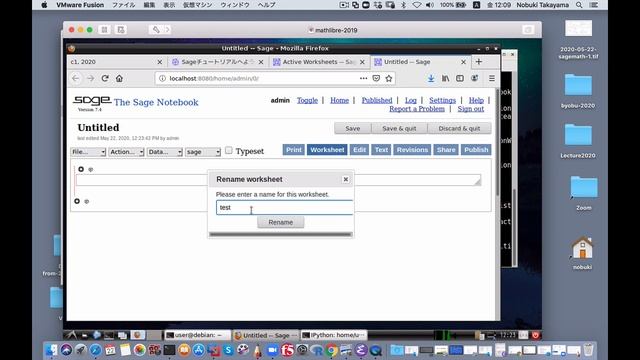Switch to Text view
The width and height of the screenshot is (640, 360).
[381, 150]
